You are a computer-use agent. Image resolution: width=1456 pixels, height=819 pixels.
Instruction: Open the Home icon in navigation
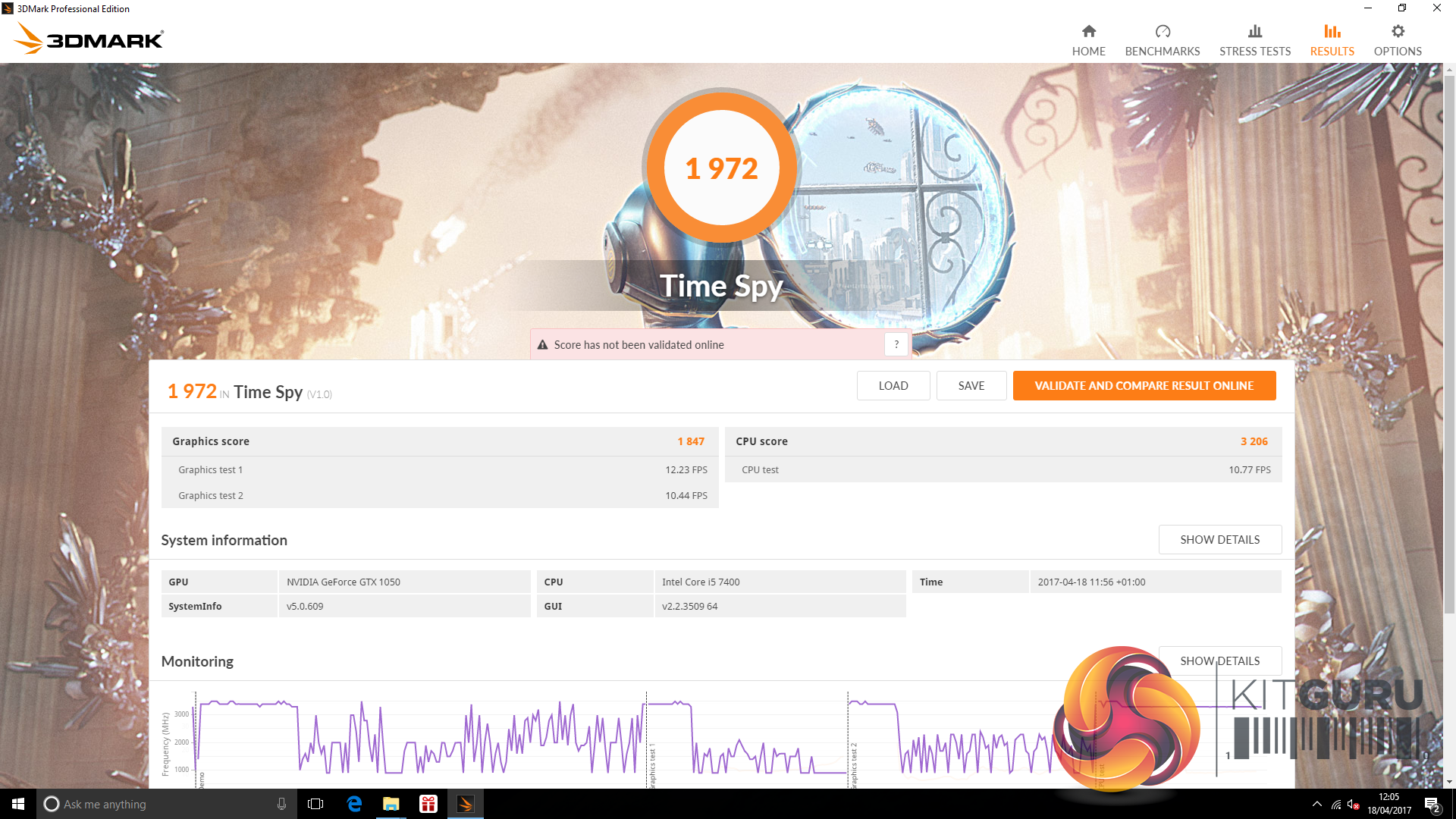(1088, 31)
